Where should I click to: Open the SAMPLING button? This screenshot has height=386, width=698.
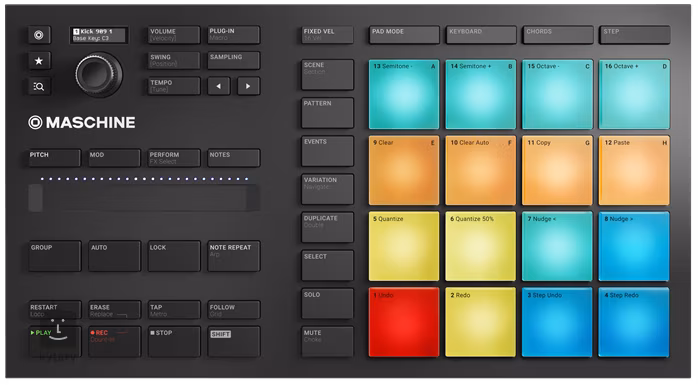(234, 61)
